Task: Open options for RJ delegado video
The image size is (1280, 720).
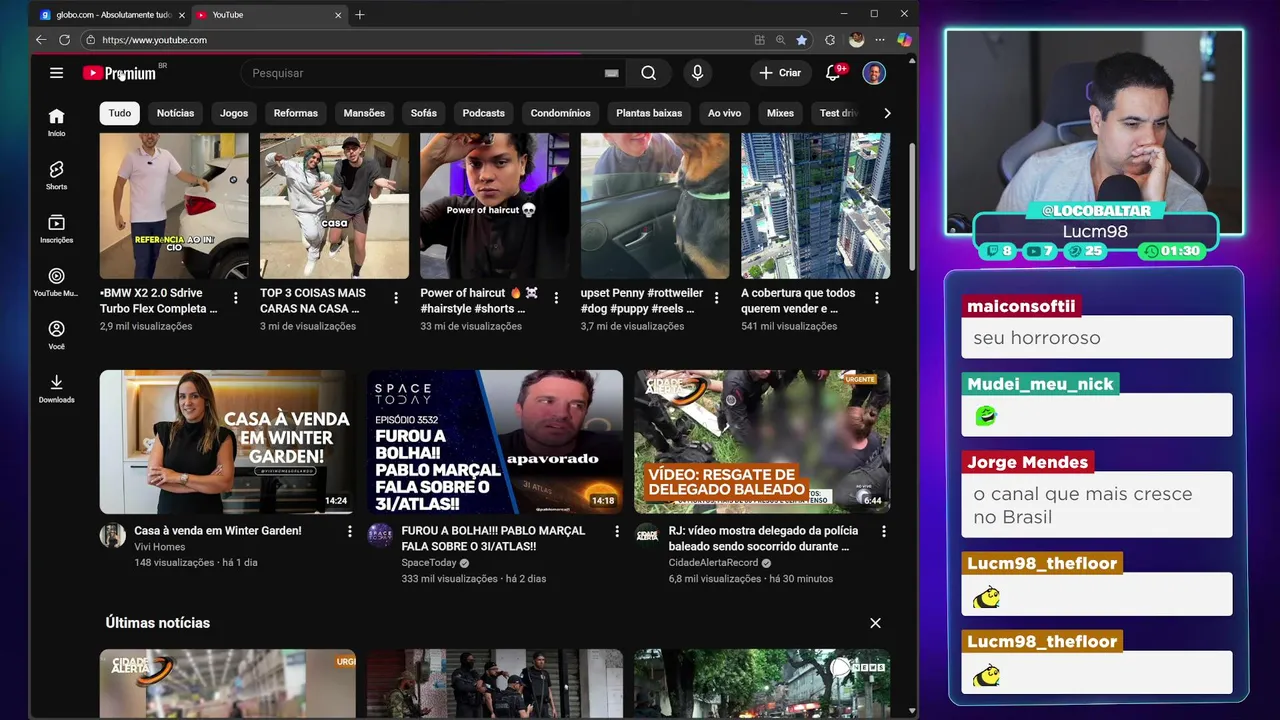Action: tap(883, 532)
